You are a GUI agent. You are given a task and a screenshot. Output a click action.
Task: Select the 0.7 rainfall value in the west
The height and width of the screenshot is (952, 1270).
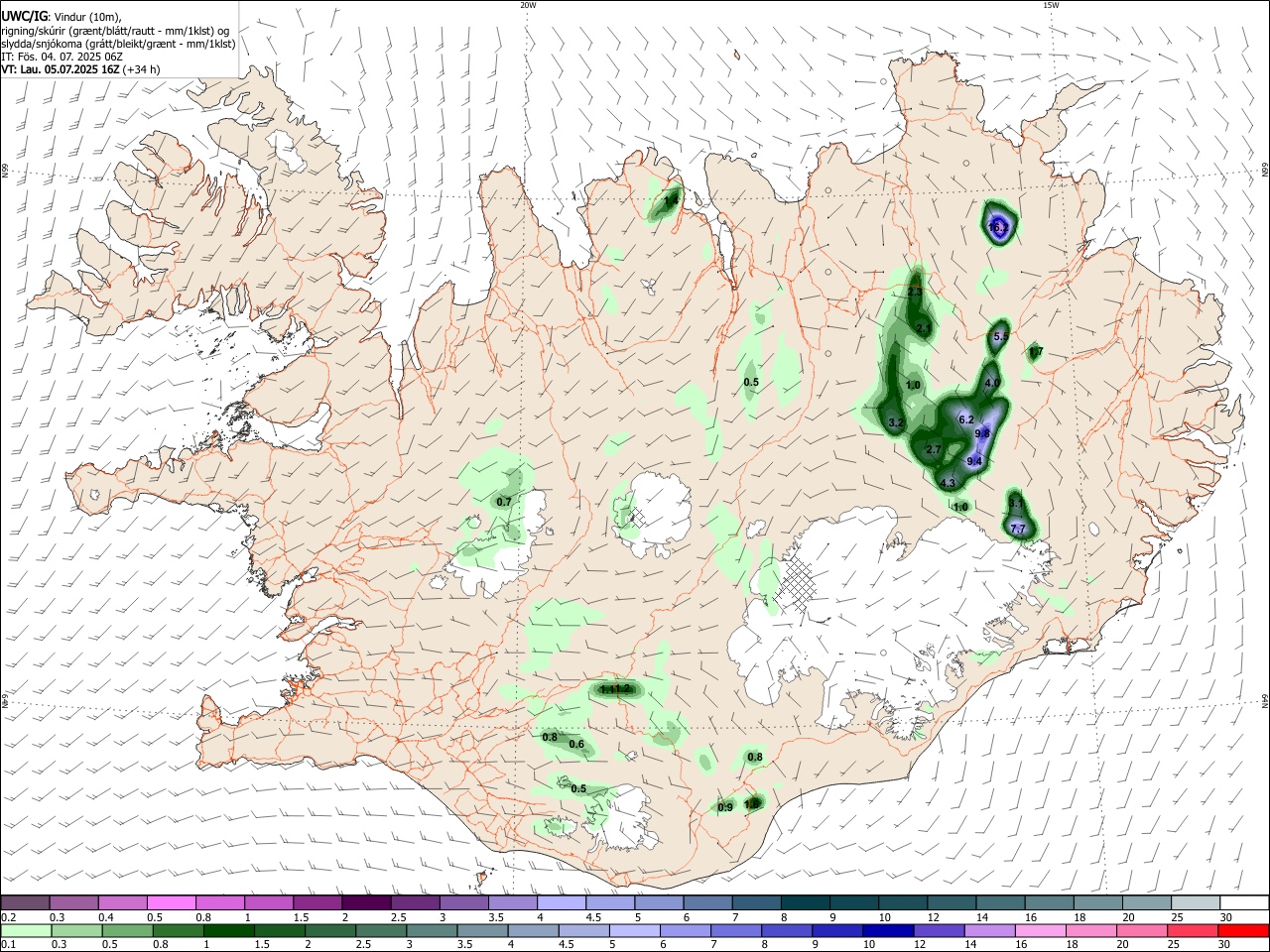[x=504, y=502]
